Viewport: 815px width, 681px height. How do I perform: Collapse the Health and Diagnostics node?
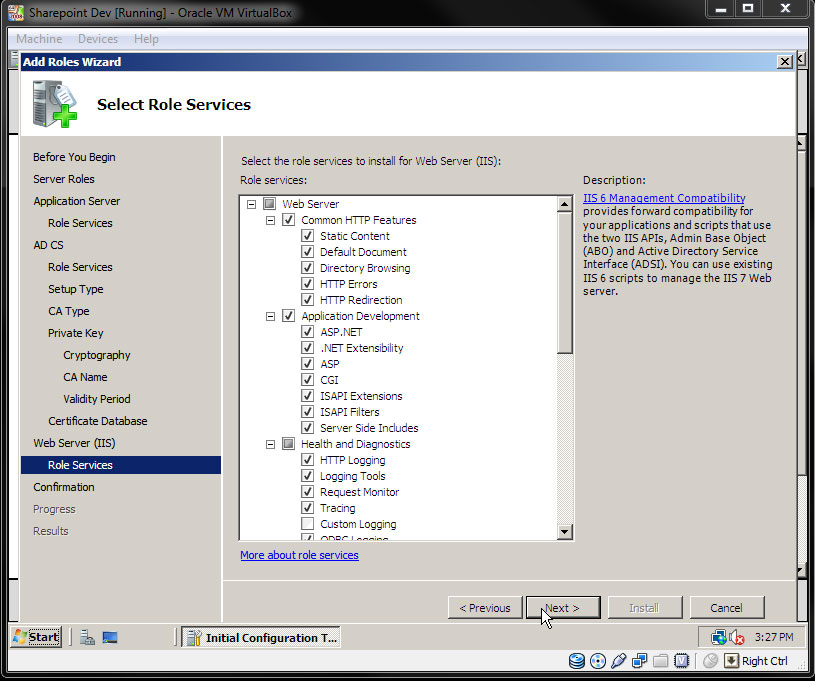click(x=270, y=444)
